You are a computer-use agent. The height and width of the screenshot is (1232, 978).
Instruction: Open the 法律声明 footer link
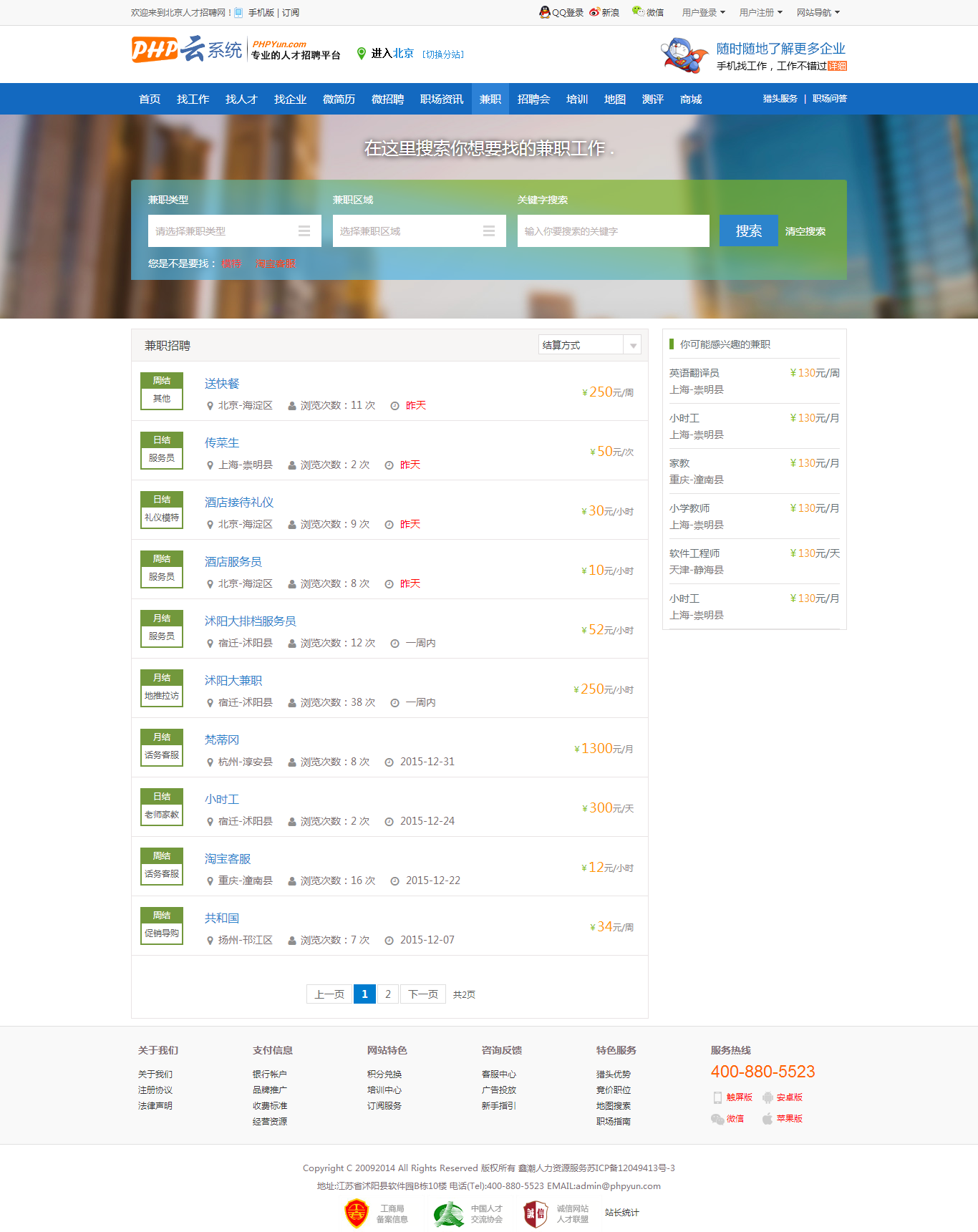155,1106
